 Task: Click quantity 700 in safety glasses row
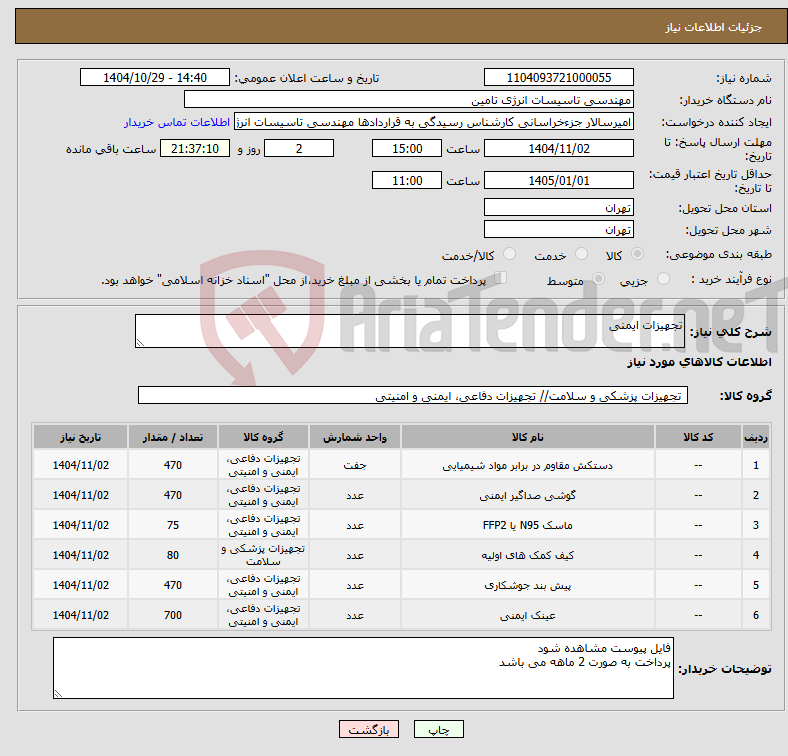click(172, 615)
